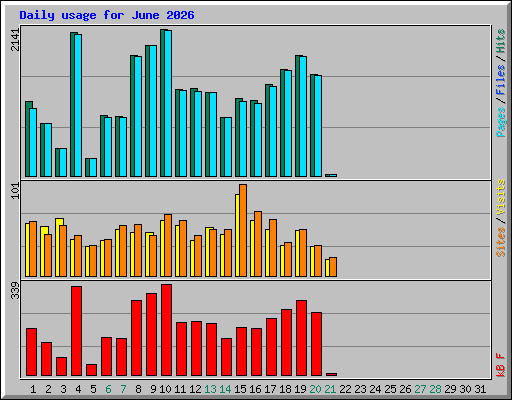Click the cyan hits bar for day 19
512x400 pixels.
(x=303, y=116)
